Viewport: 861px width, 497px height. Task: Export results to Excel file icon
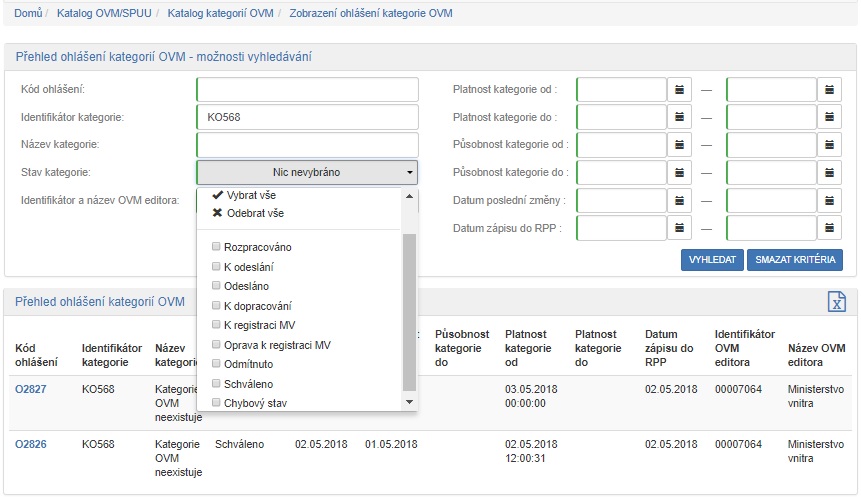click(837, 303)
